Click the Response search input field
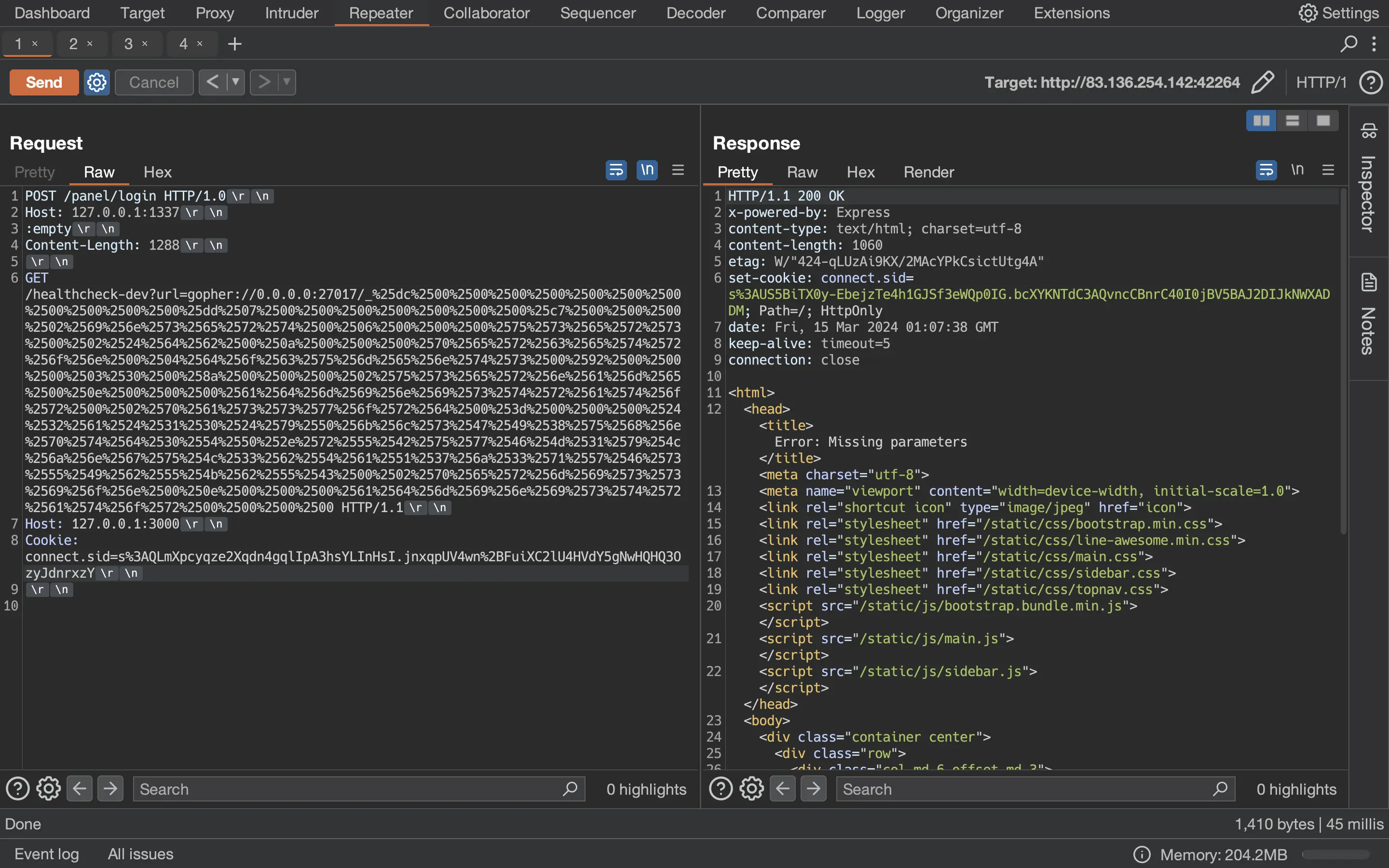Screen dimensions: 1389x868 1035,789
